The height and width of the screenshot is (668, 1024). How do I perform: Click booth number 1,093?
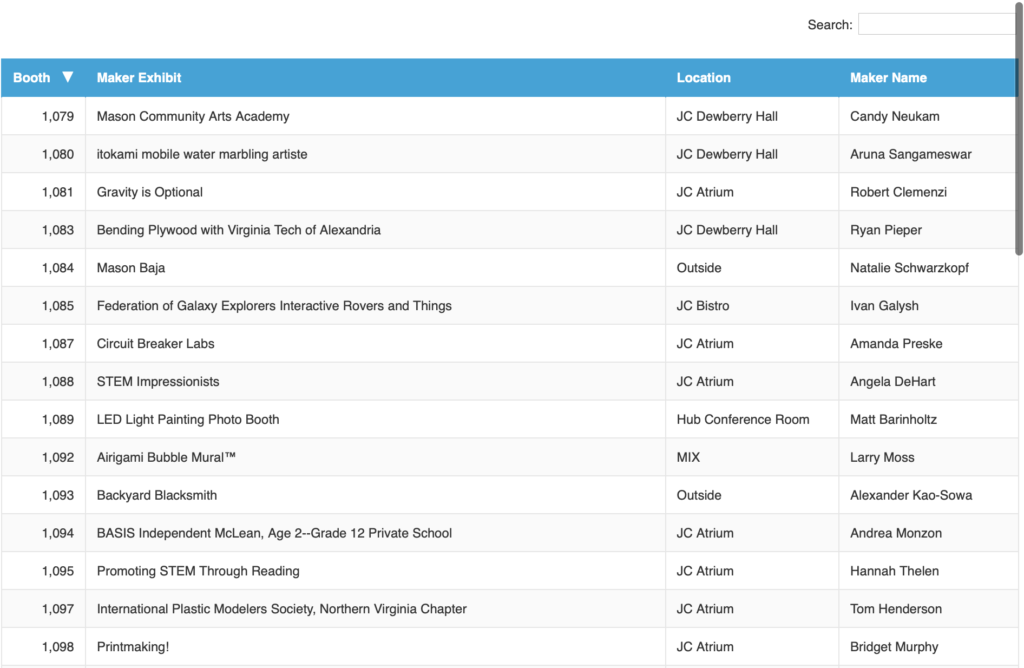[57, 495]
